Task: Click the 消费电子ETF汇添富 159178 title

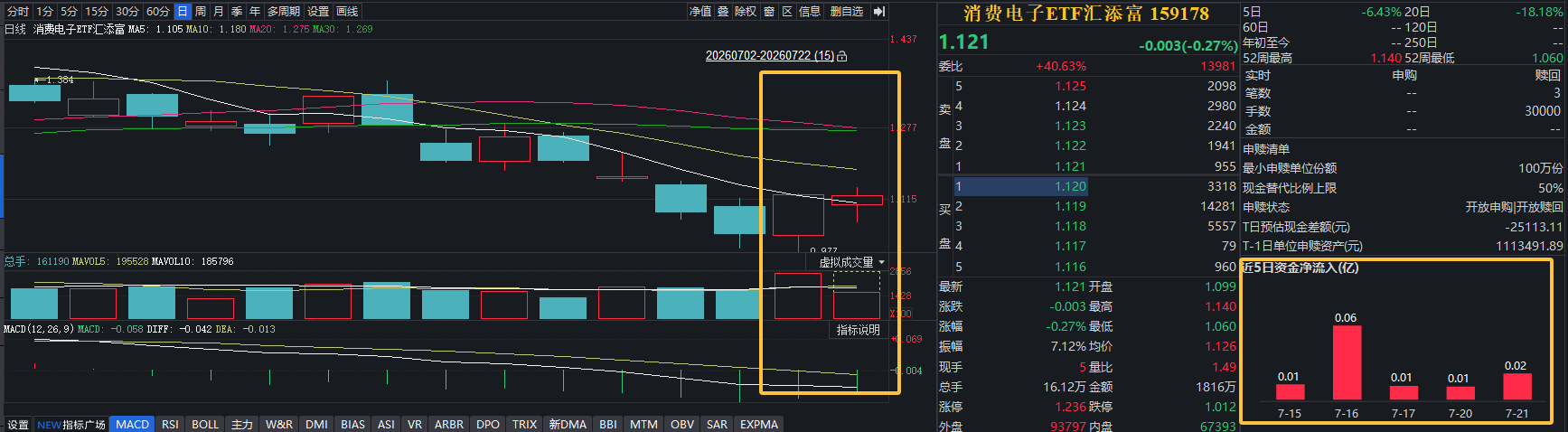Action: pos(1085,14)
